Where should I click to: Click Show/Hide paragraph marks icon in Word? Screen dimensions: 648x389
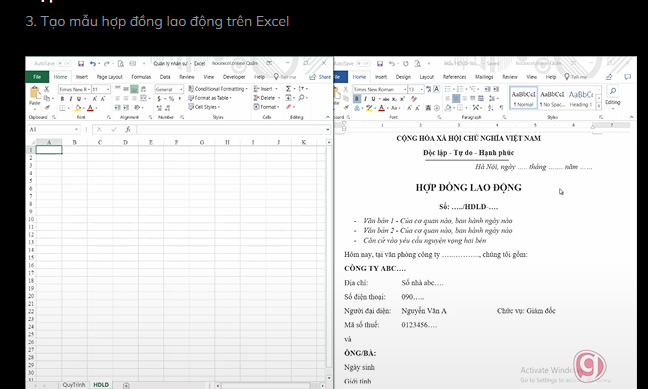[501, 108]
